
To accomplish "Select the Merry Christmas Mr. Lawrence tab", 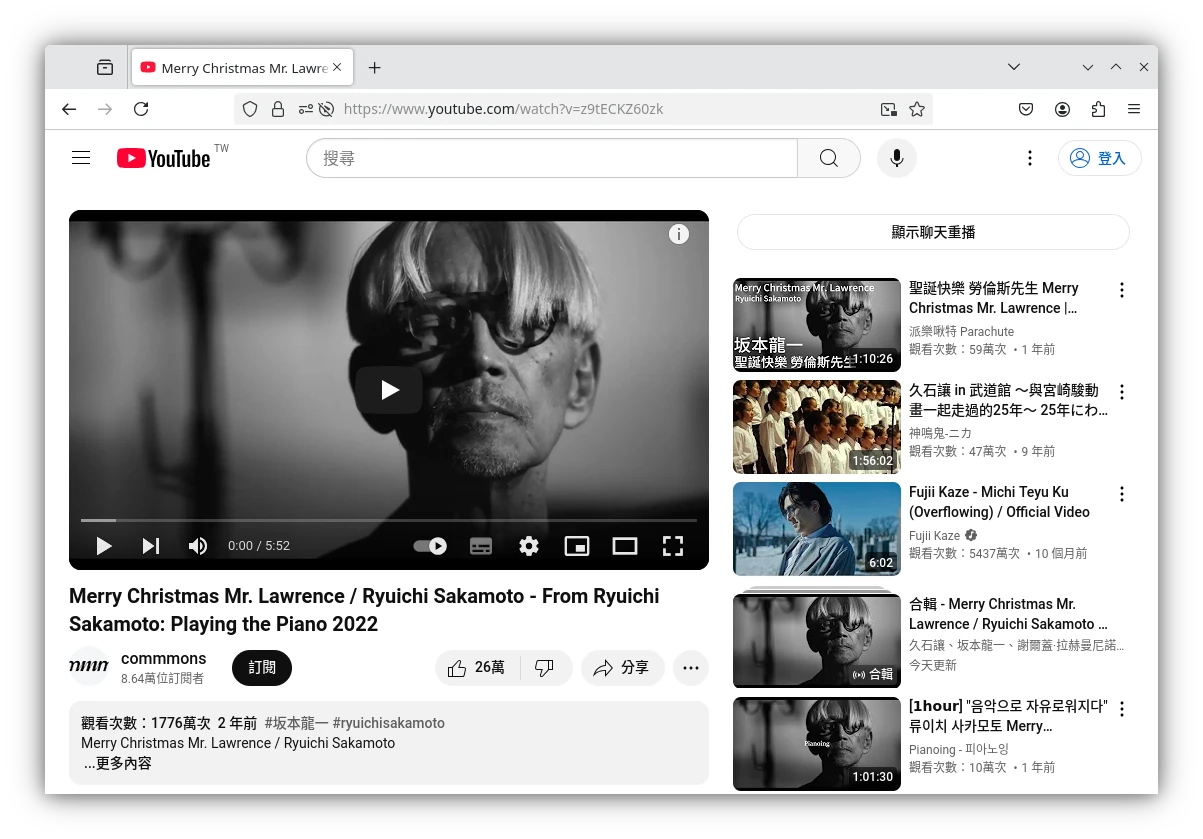I will point(242,68).
